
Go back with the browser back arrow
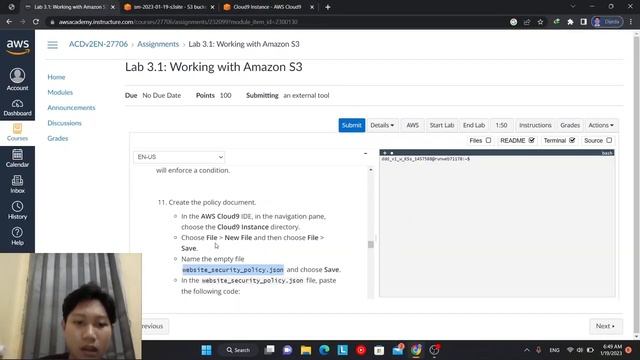click(x=9, y=22)
